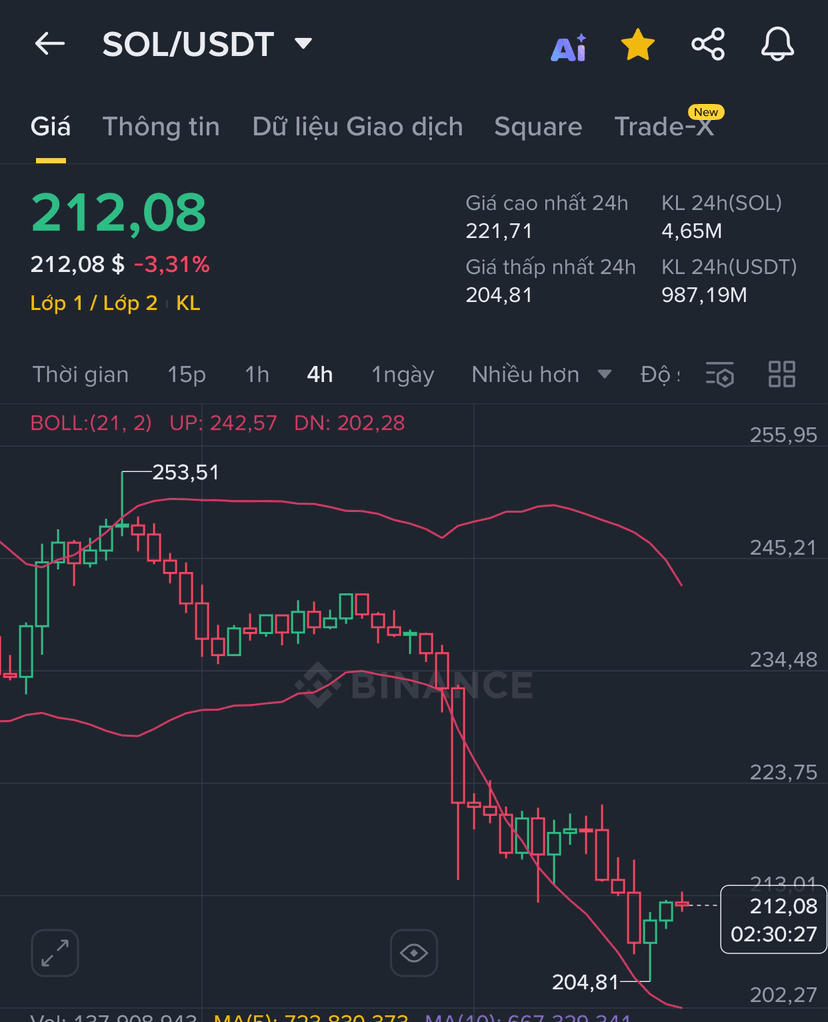Open price alert bell icon

777,45
